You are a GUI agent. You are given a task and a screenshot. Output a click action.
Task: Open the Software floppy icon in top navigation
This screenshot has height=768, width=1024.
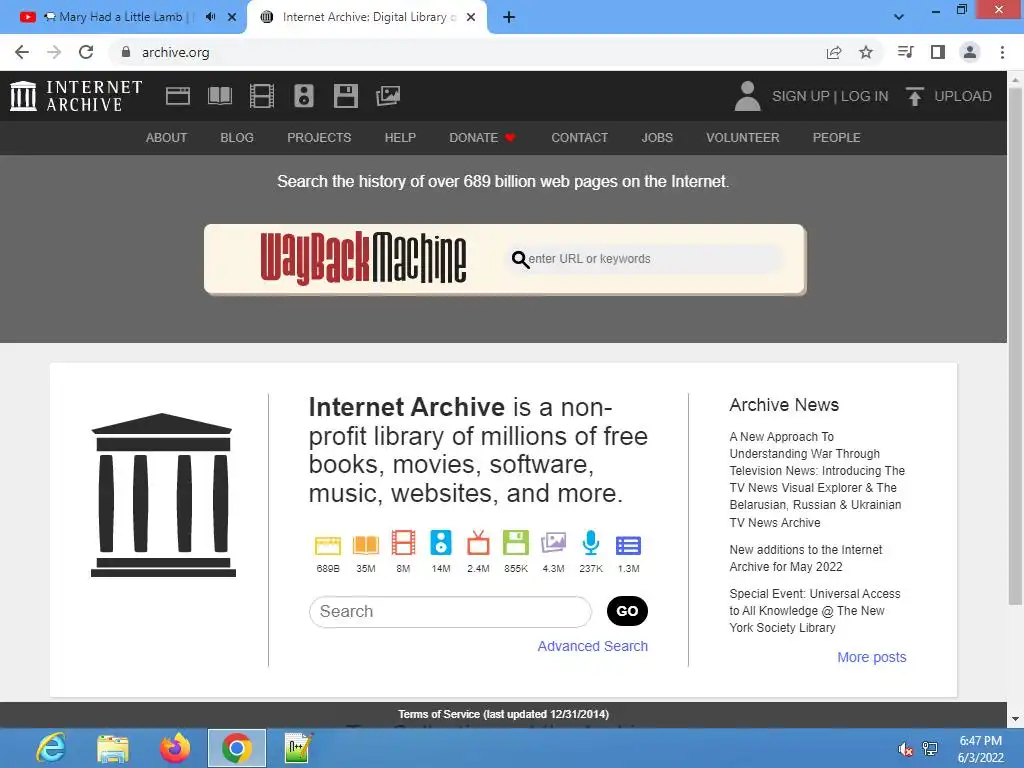click(345, 96)
